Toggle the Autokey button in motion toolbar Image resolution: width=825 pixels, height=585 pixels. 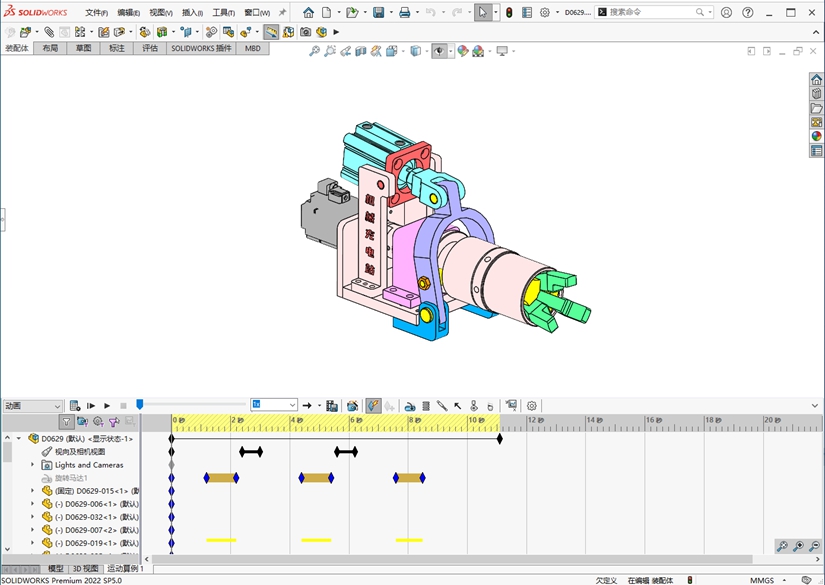coord(372,406)
